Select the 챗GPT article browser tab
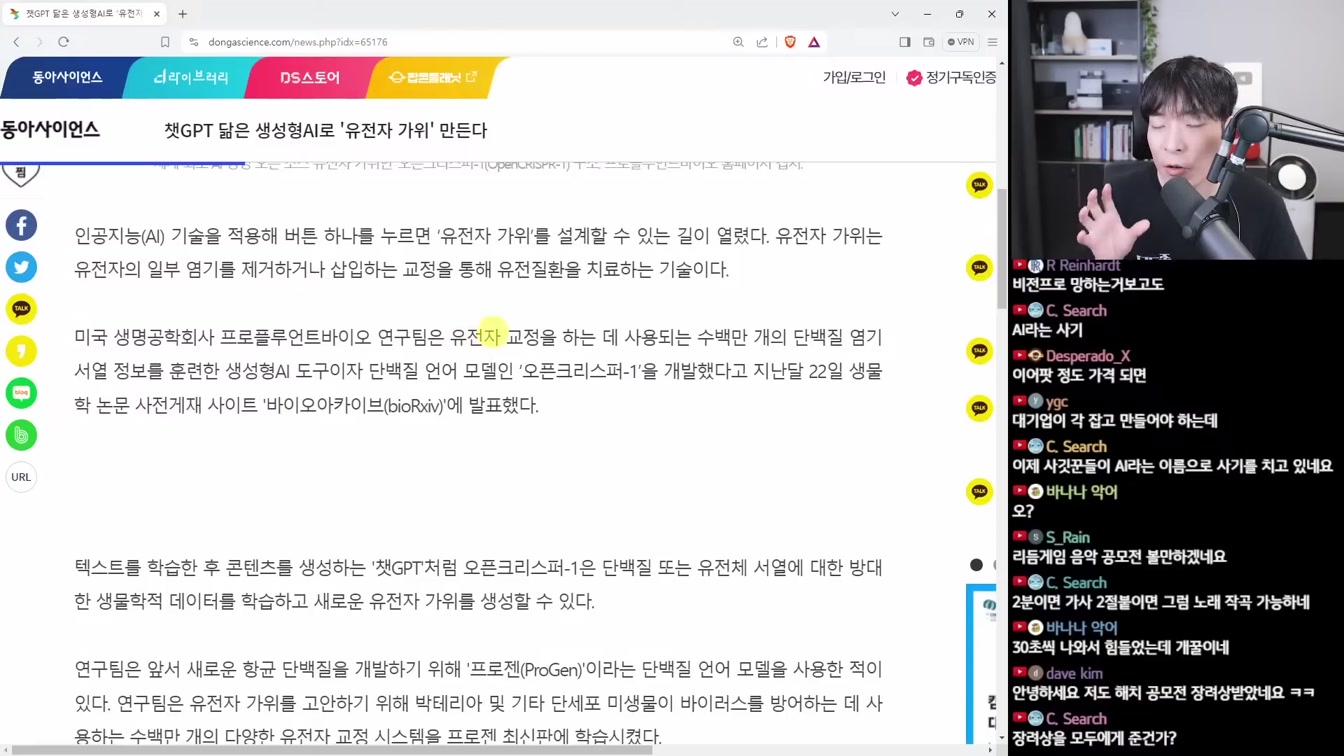Image resolution: width=1344 pixels, height=756 pixels. (84, 14)
